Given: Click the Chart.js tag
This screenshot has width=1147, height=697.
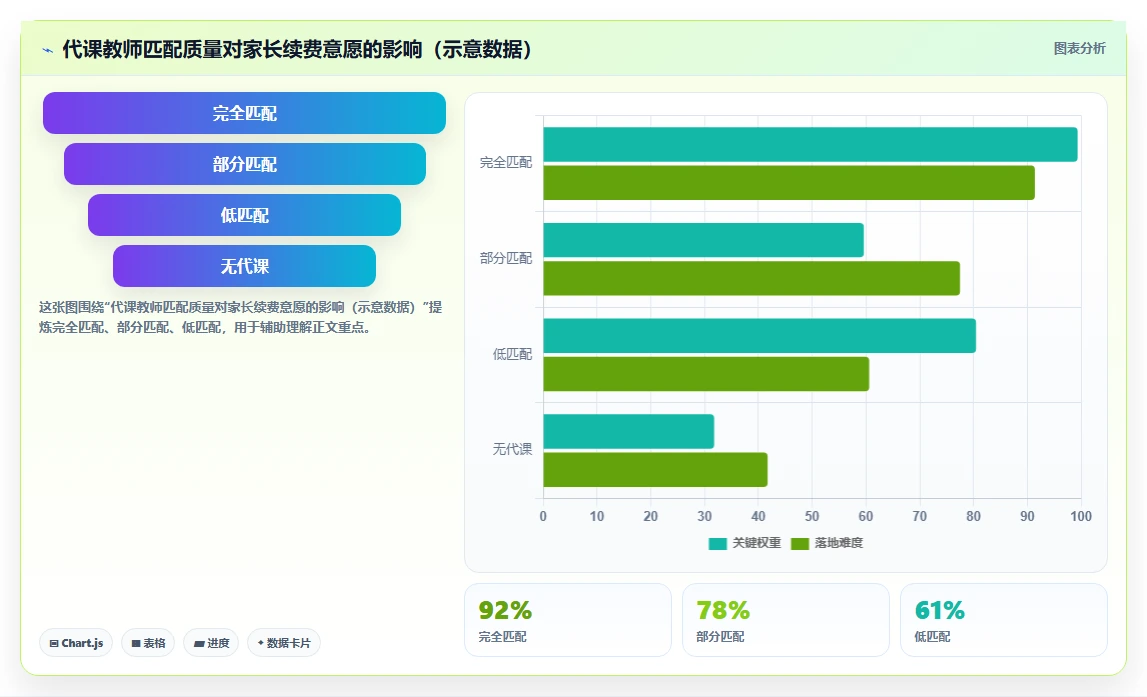Looking at the screenshot, I should point(76,643).
